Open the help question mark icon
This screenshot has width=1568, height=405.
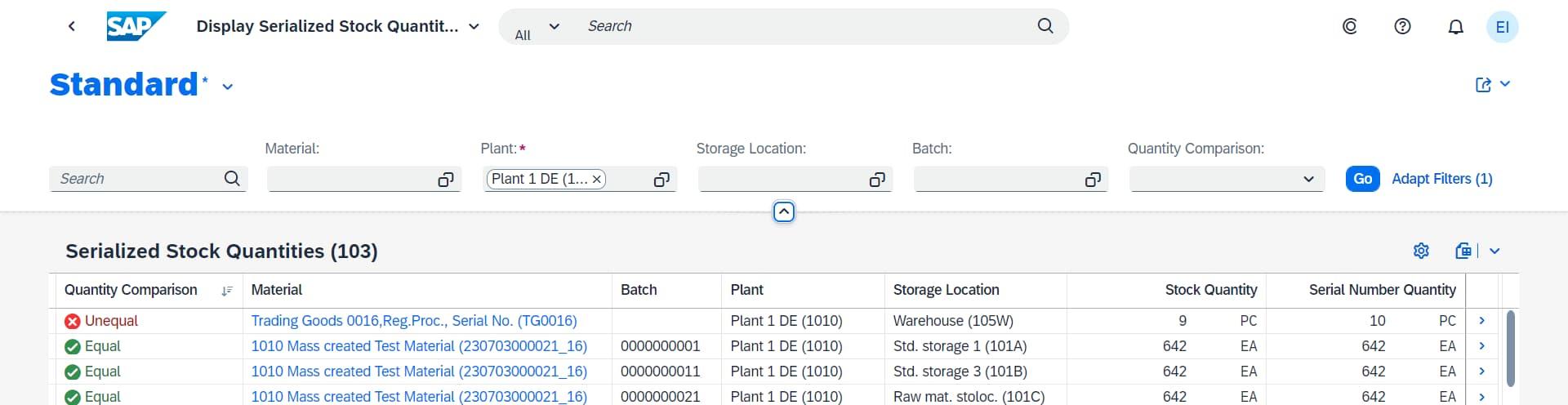click(1402, 26)
